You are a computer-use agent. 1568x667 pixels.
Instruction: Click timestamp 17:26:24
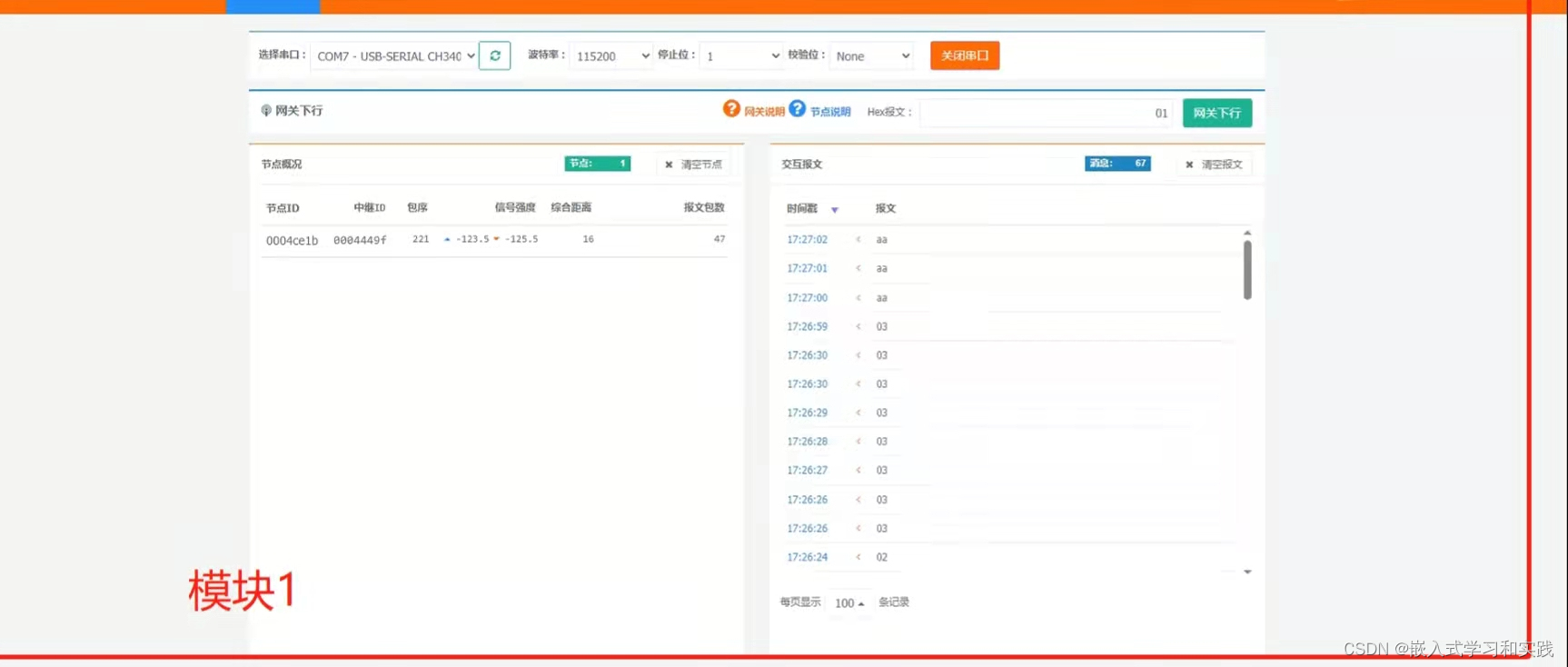807,557
